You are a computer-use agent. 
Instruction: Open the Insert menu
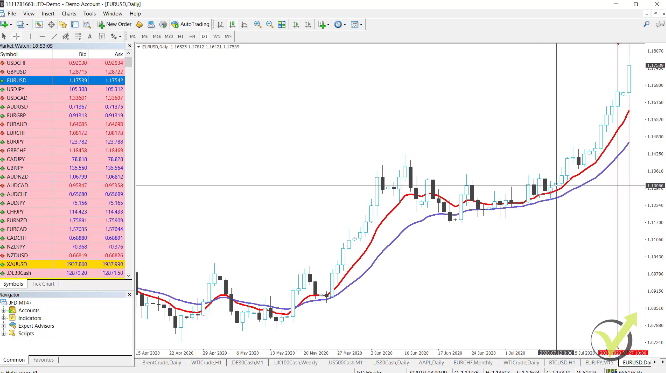pyautogui.click(x=48, y=14)
